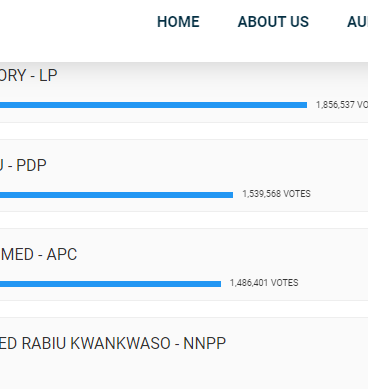Click the right end of PDP bar
Screen dimensions: 368x389
coord(231,195)
